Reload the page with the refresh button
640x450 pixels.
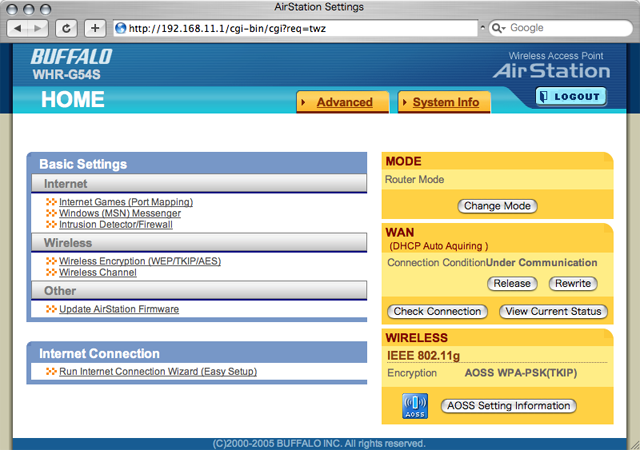[66, 28]
